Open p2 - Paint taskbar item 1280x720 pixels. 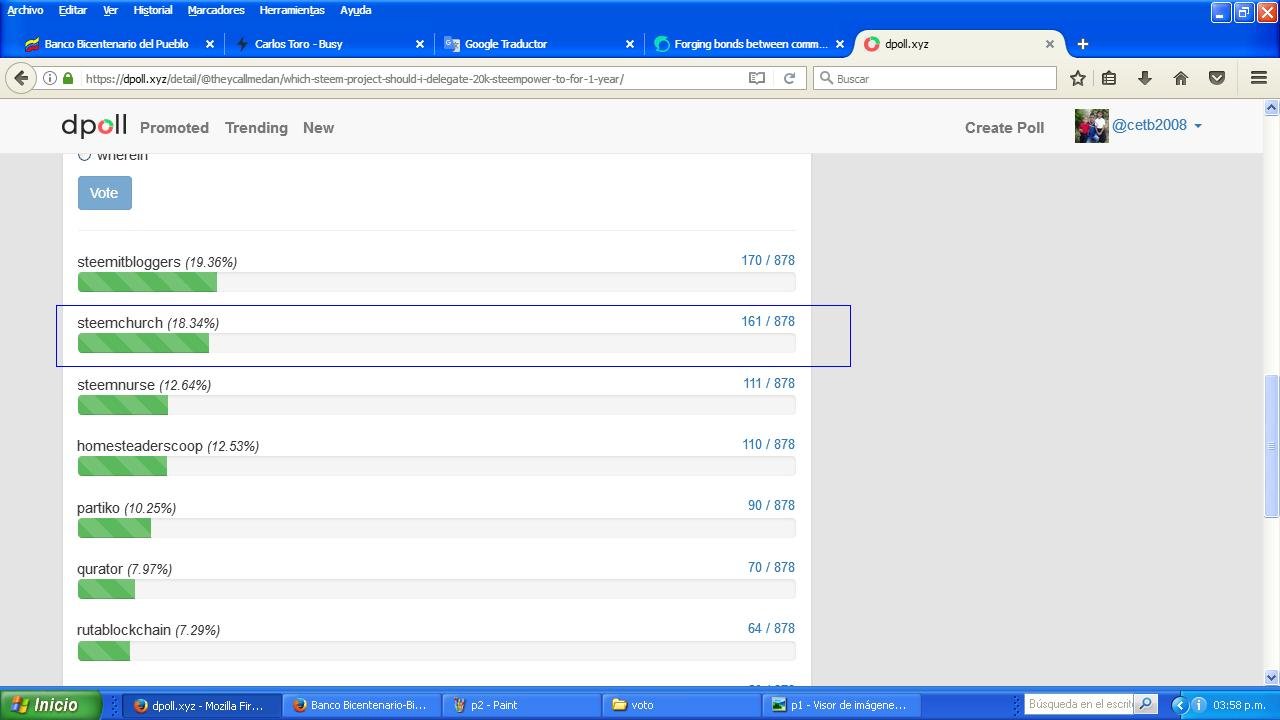(x=520, y=705)
